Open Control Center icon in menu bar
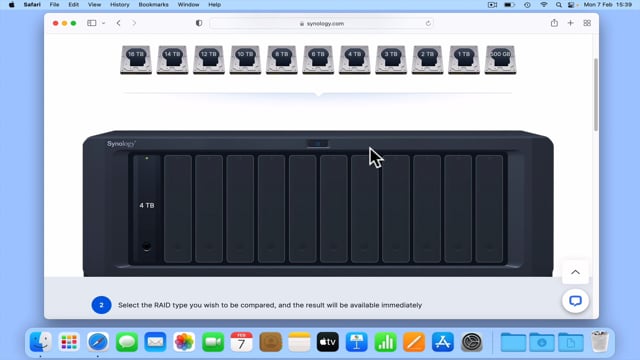The width and height of the screenshot is (640, 360). (x=572, y=4)
